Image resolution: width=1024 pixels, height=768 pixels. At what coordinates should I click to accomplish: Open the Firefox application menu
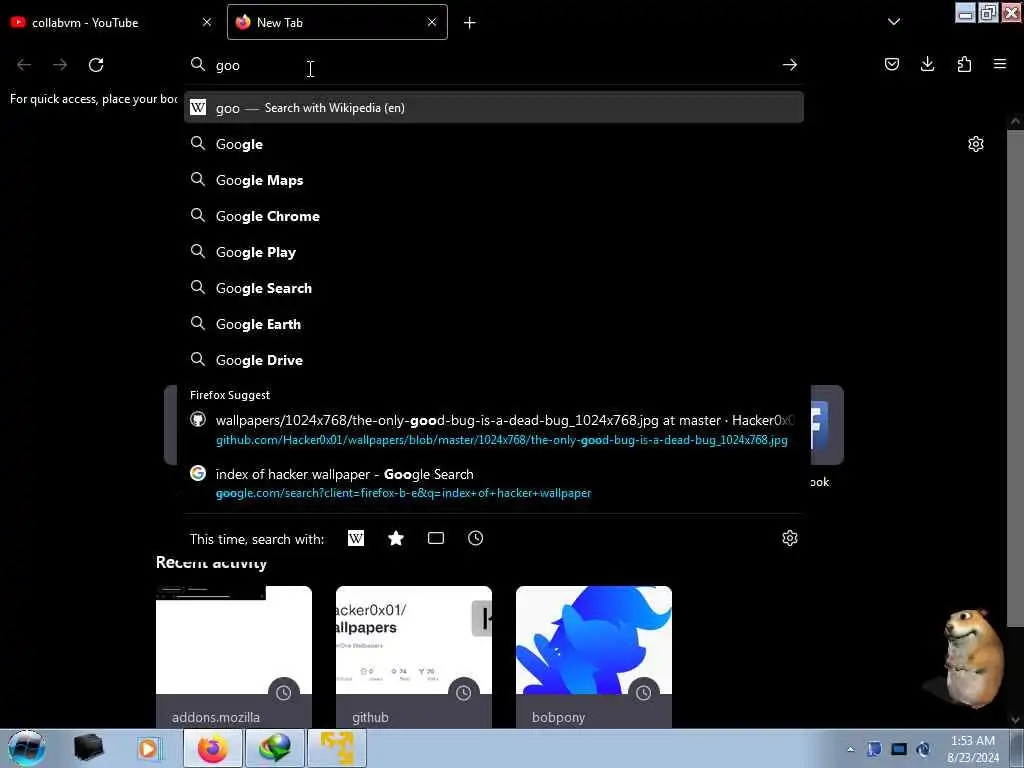click(1000, 64)
